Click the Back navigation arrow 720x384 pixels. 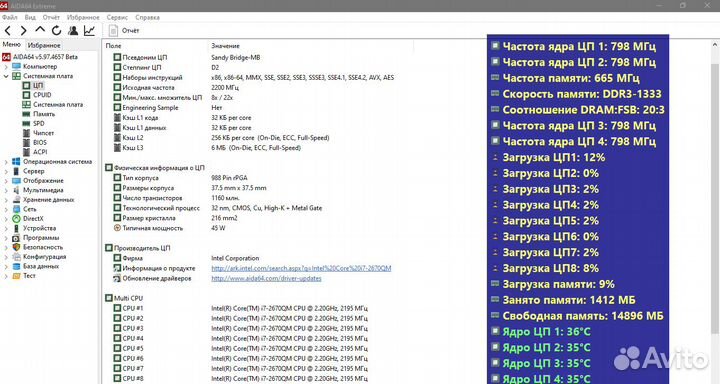(8, 31)
